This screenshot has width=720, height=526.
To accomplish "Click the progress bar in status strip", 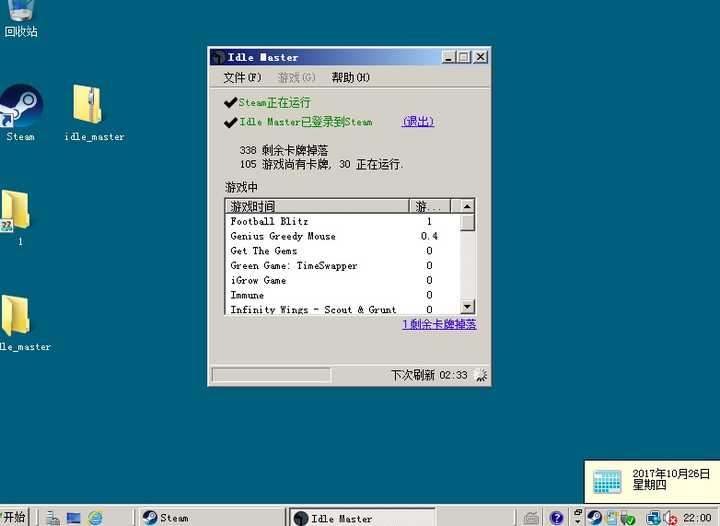I will click(271, 375).
